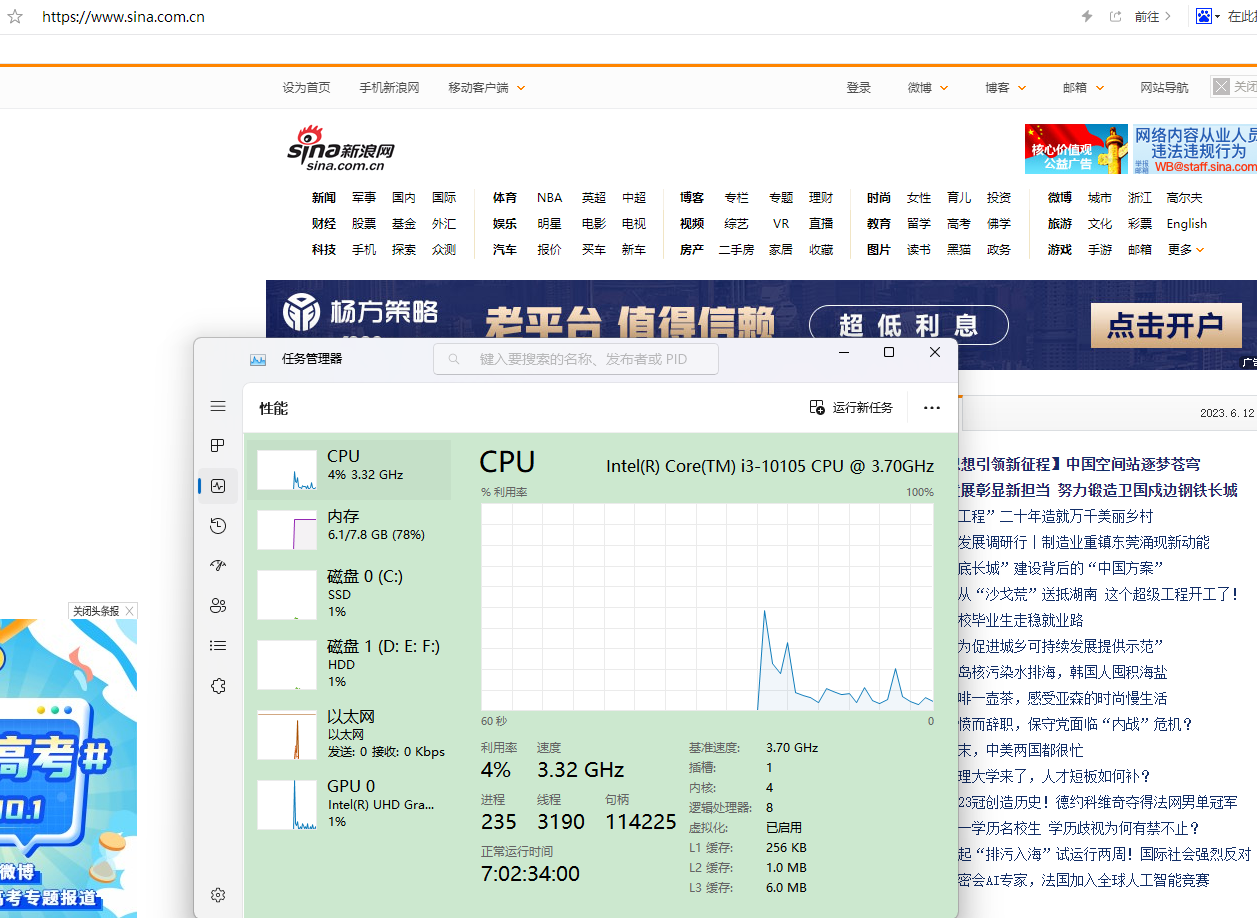Open 新闻 channel in Sina navigation

(x=324, y=198)
